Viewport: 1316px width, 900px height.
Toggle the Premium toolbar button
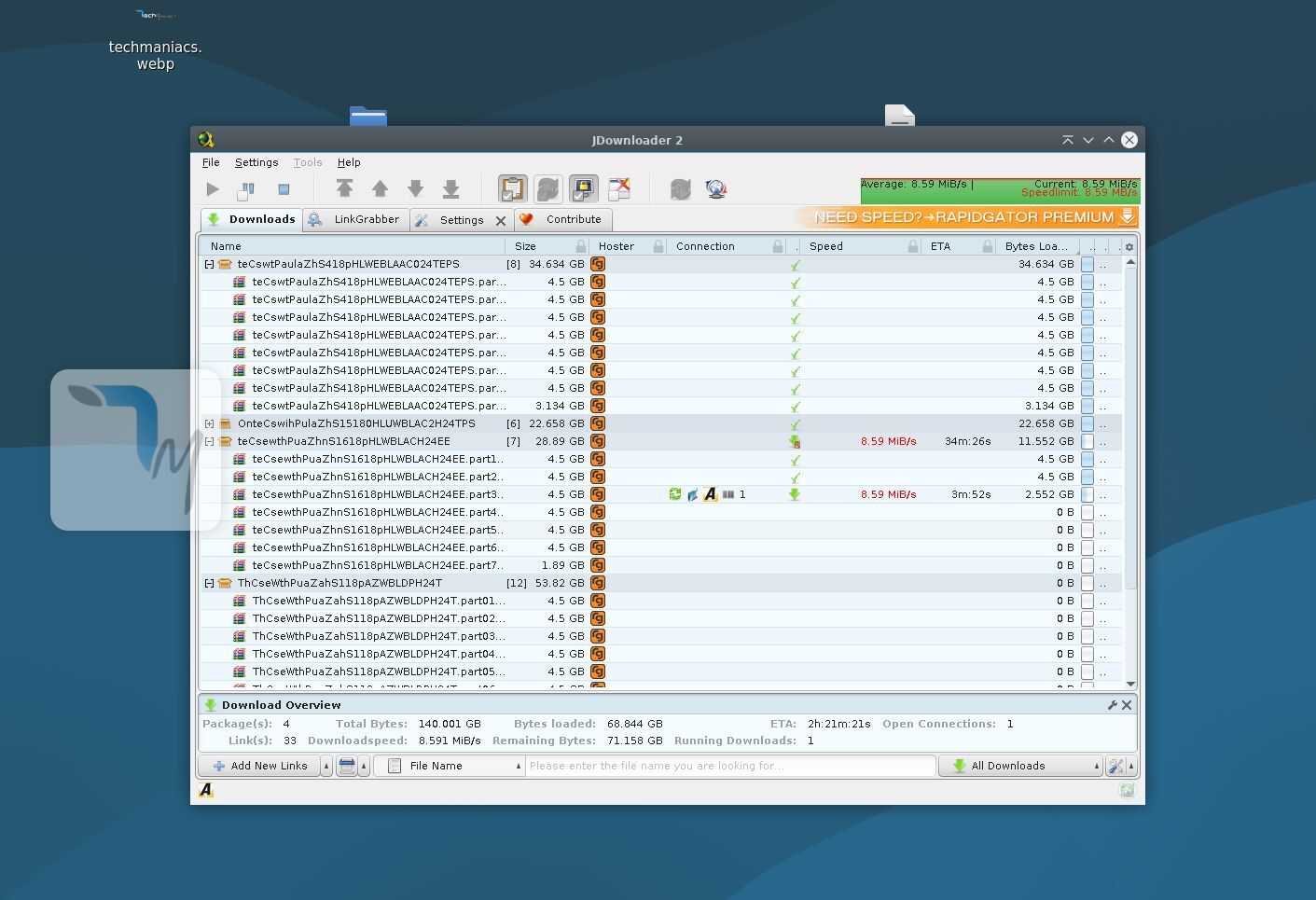(x=584, y=189)
